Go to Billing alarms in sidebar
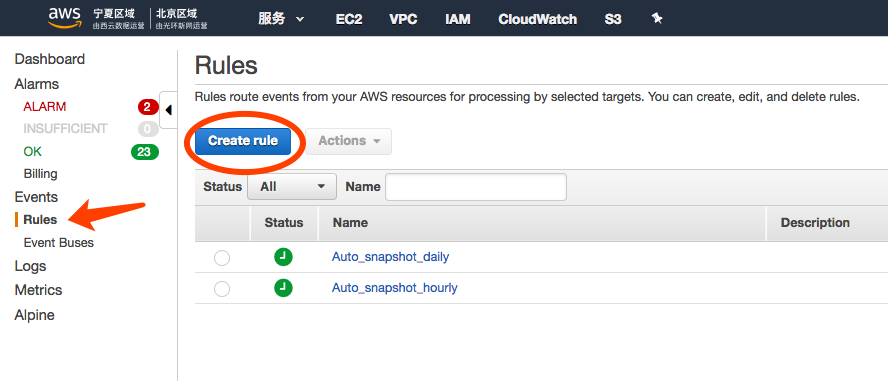888x381 pixels. click(40, 174)
